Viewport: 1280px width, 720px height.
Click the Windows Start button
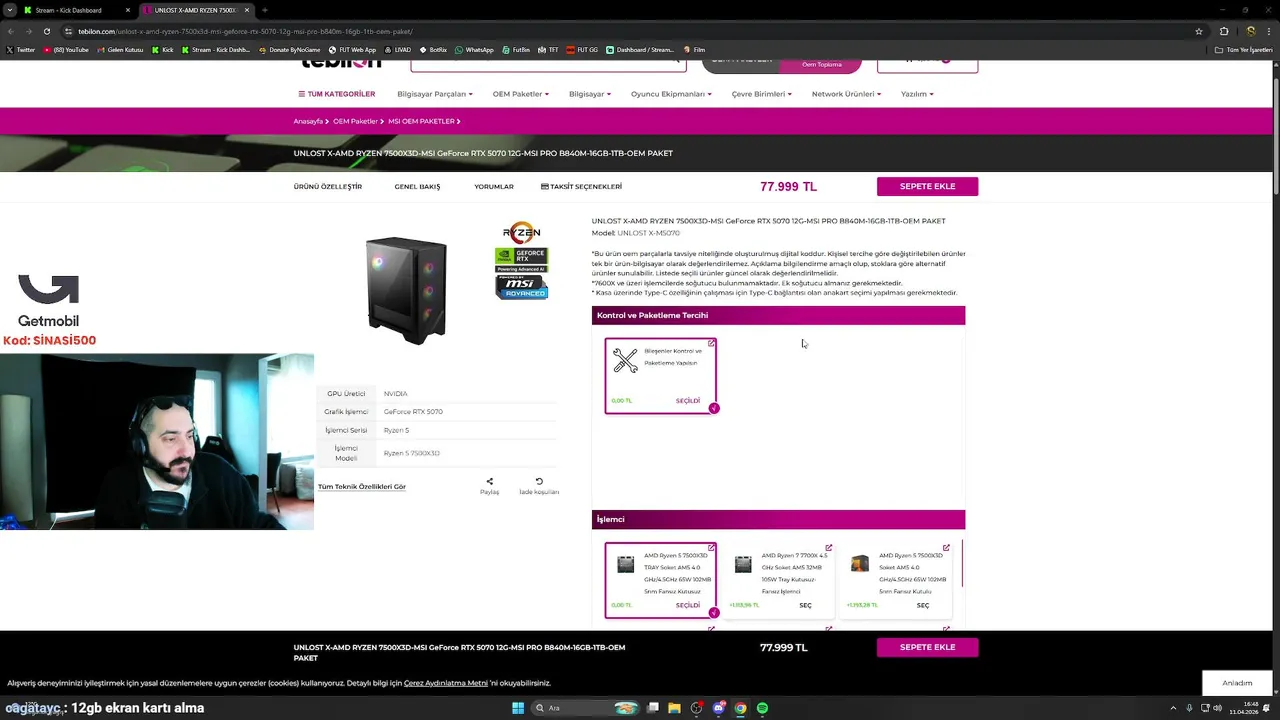click(x=518, y=708)
